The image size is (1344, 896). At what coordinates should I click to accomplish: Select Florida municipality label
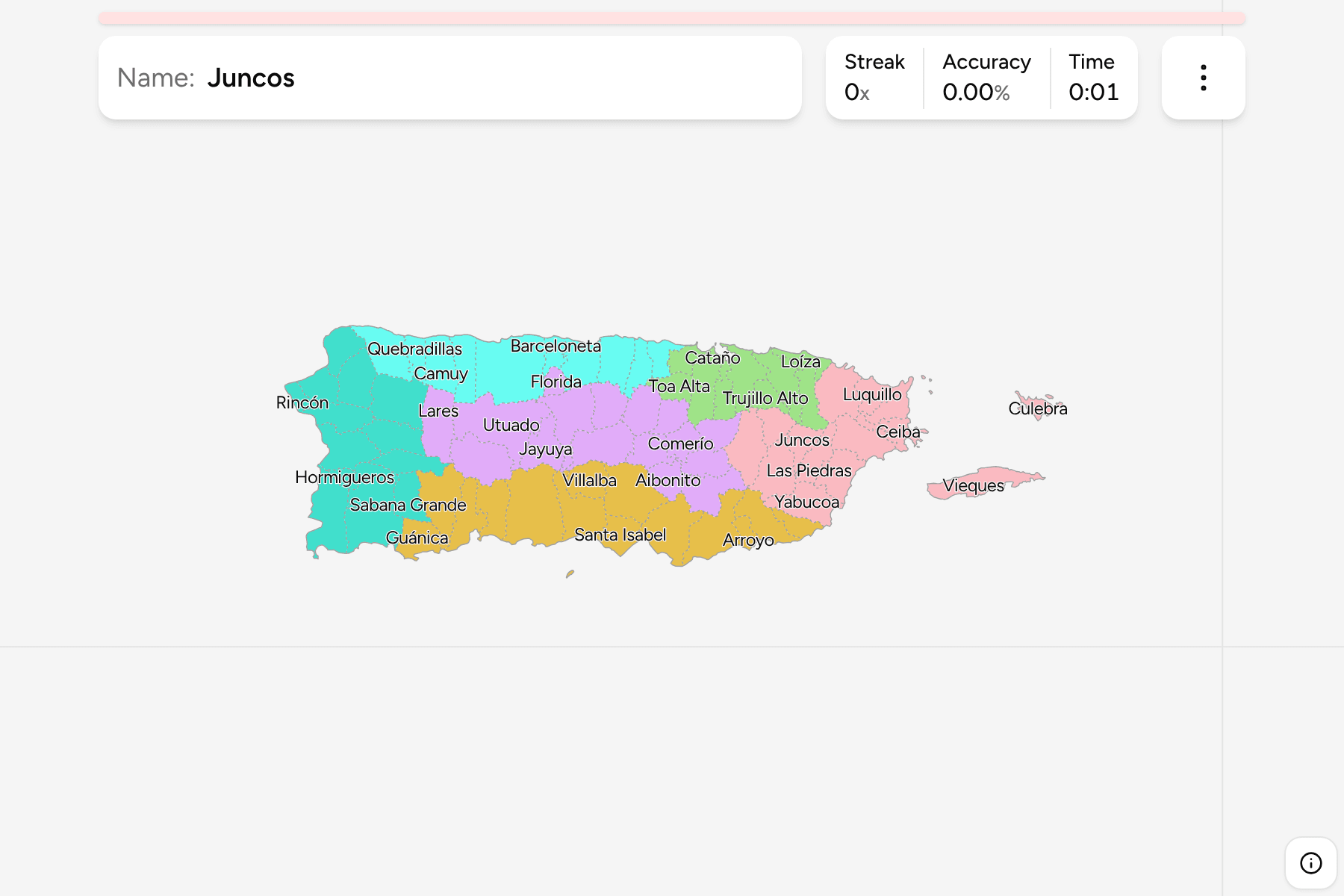click(556, 382)
